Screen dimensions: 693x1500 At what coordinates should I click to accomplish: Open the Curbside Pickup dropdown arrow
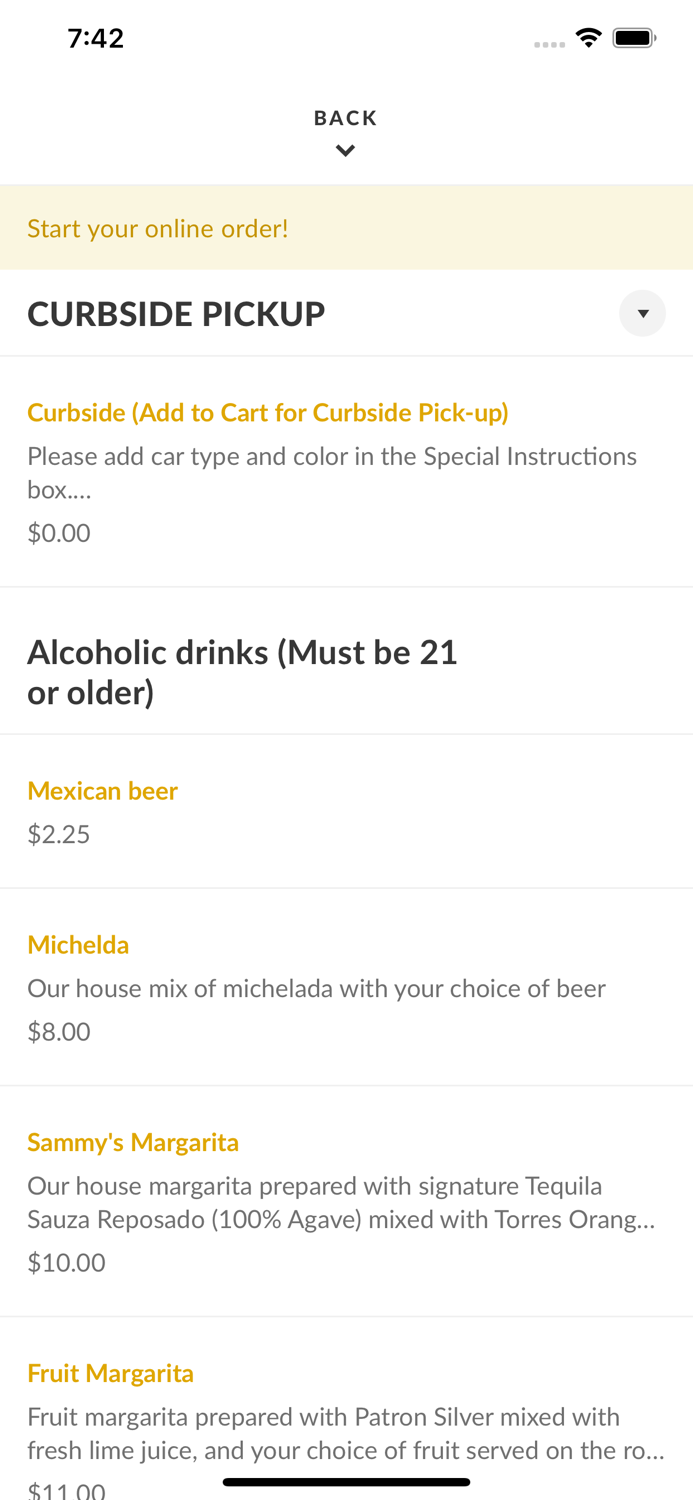642,314
